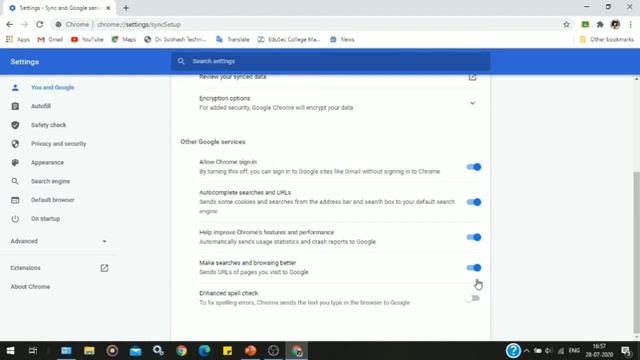640x360 pixels.
Task: Toggle Help improve Chrome's features switch
Action: (473, 237)
